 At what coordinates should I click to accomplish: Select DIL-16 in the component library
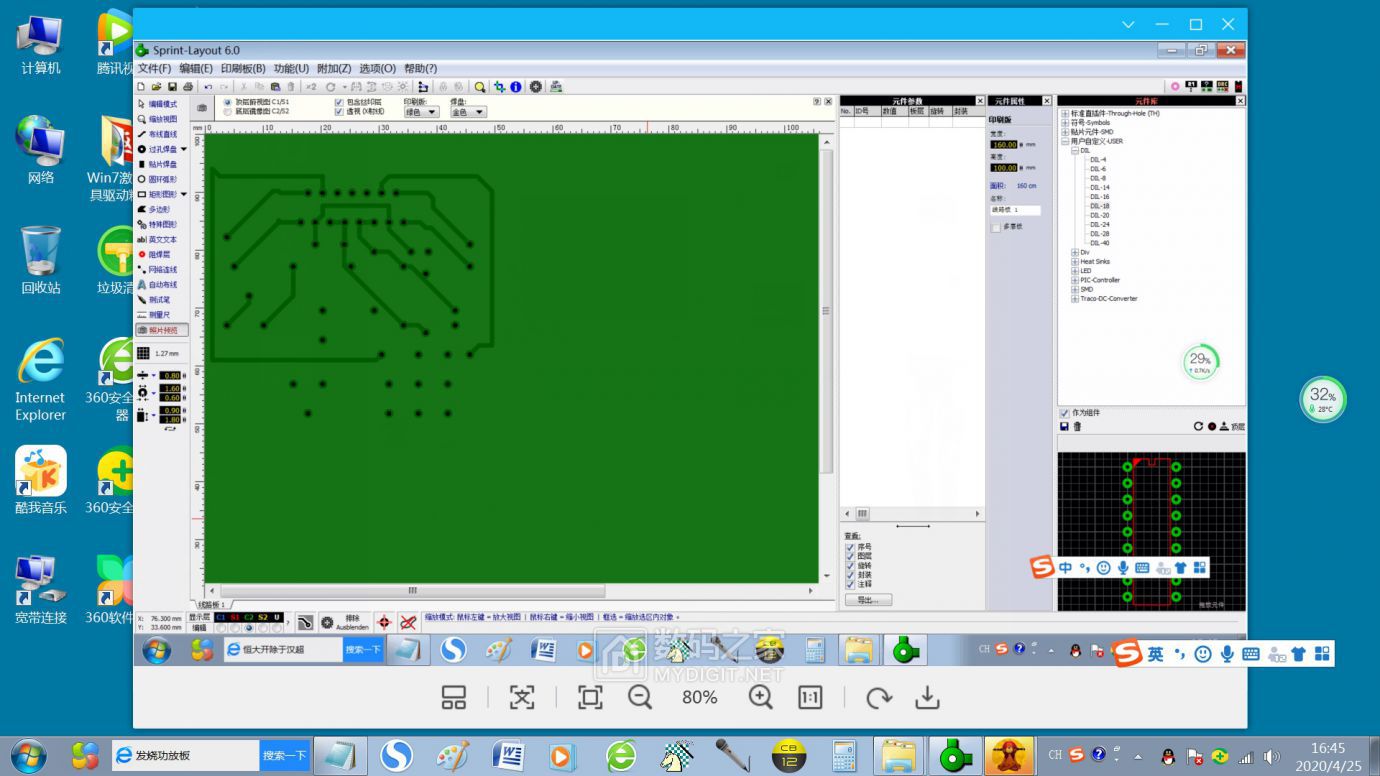[x=1099, y=197]
